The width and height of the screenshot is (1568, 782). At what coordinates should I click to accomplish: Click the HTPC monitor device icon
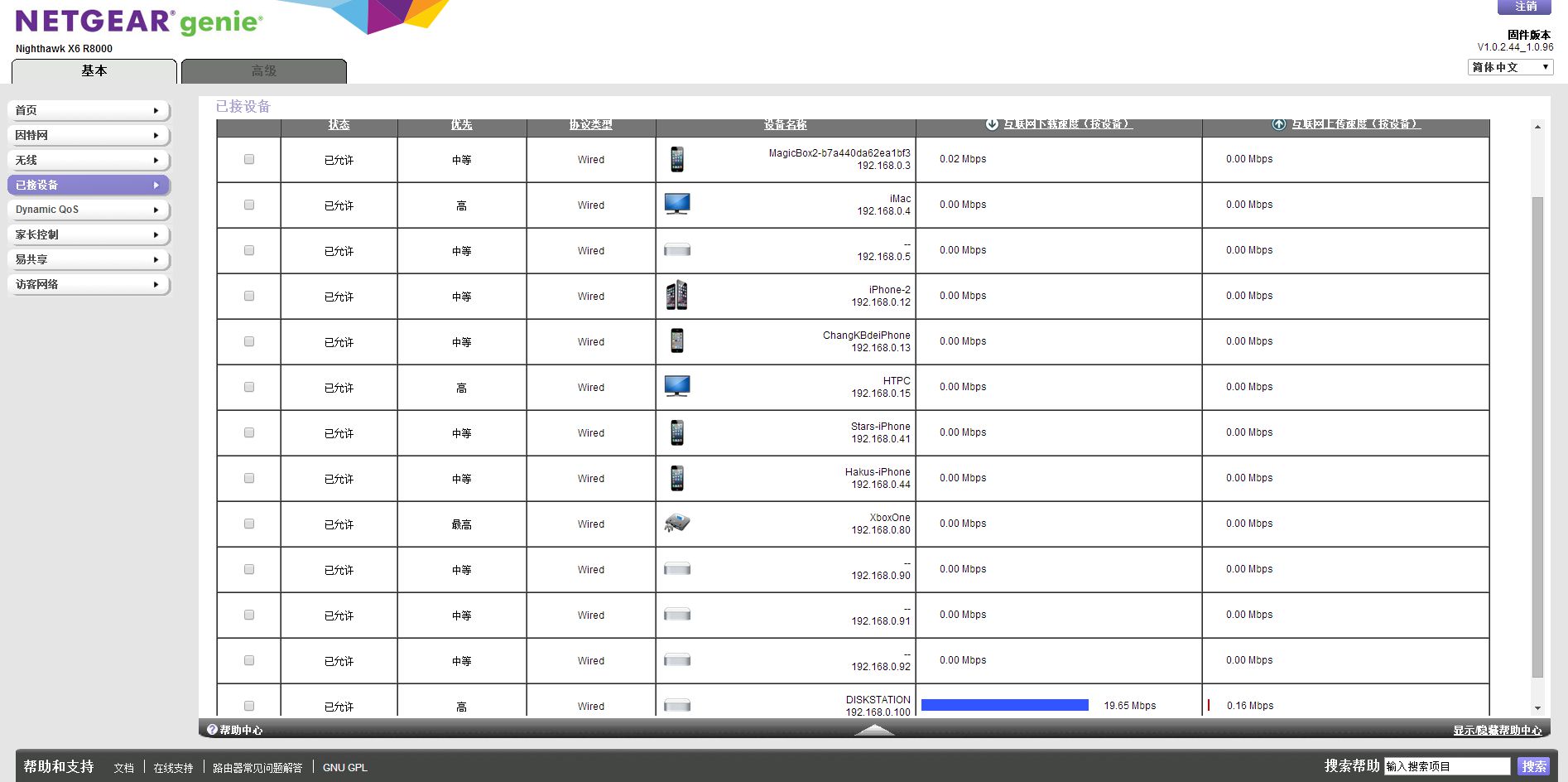click(x=677, y=386)
